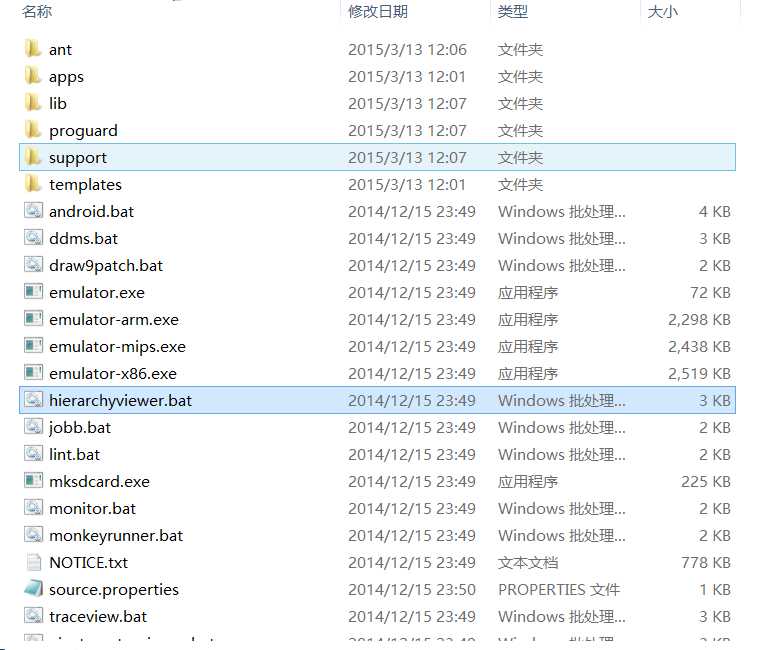Screen dimensions: 764x650
Task: Click the emulator-arm.exe application icon
Action: [34, 319]
